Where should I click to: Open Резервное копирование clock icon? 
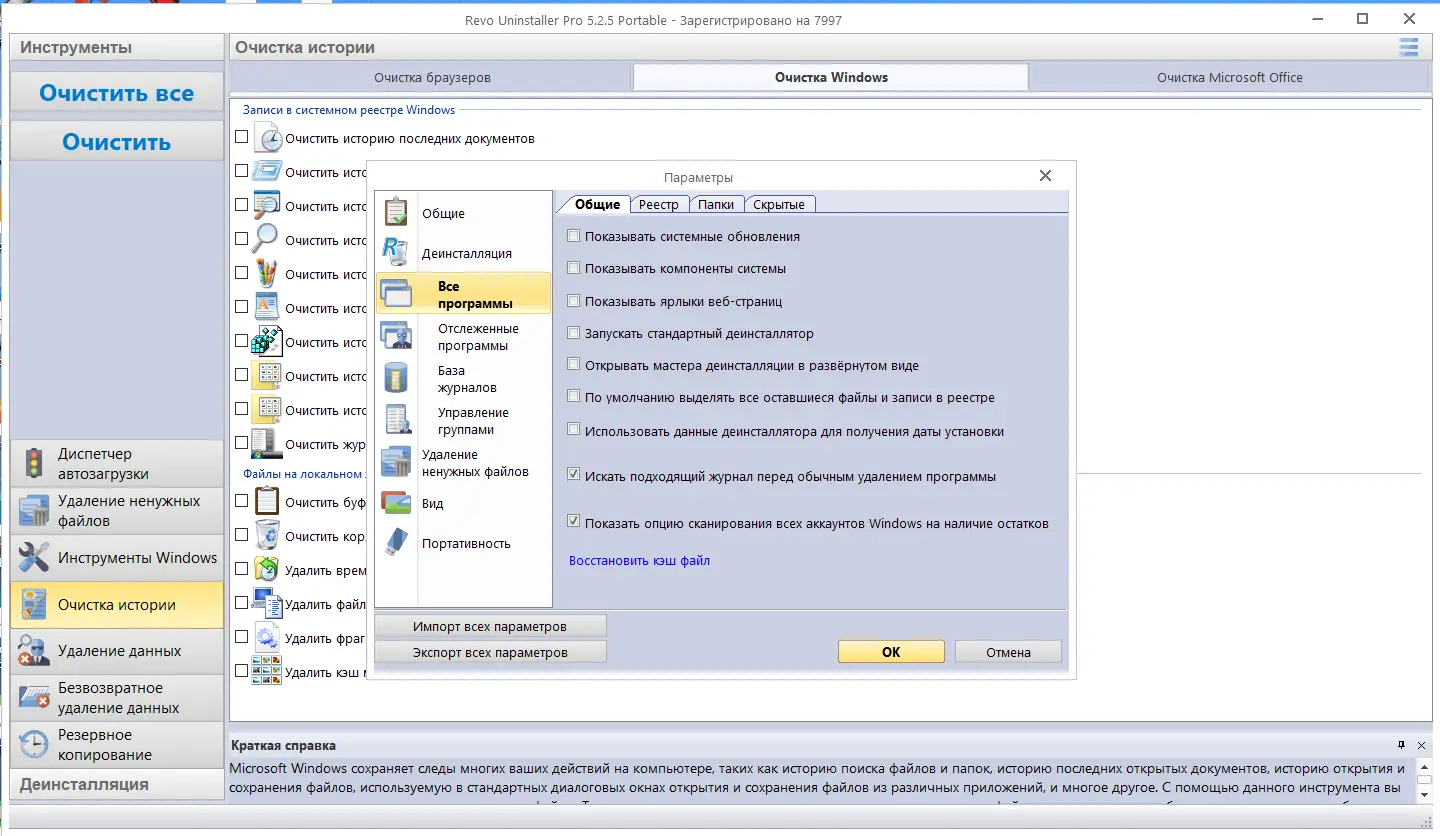pyautogui.click(x=34, y=744)
